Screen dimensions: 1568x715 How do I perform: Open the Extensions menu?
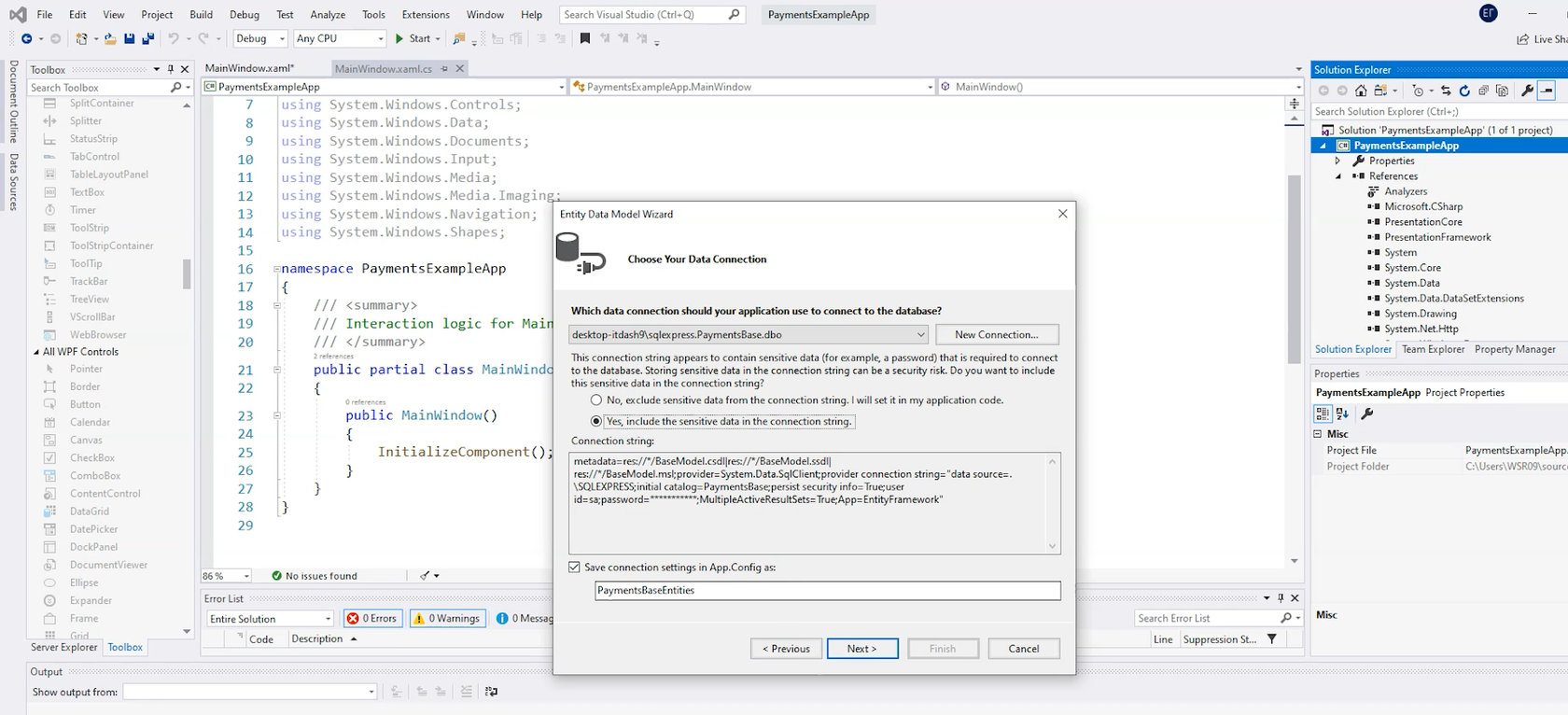click(426, 14)
